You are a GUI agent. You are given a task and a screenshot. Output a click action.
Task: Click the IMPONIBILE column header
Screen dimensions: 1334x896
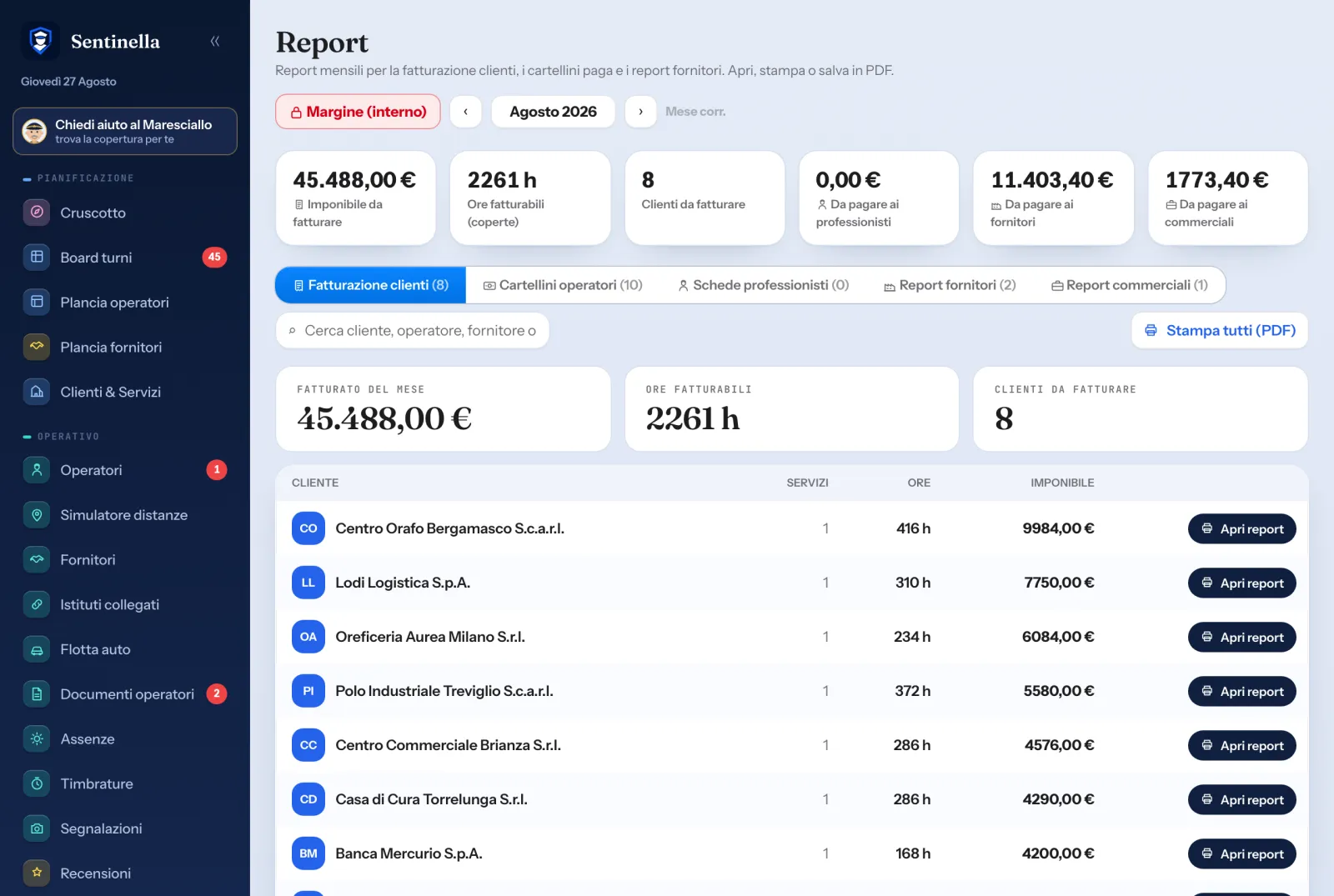point(1062,483)
